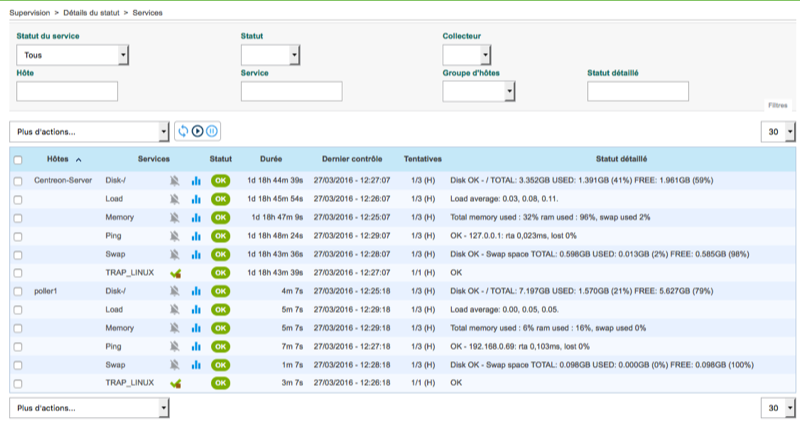Click the play icon beside refresh
Screen dimensions: 800x424
click(197, 131)
